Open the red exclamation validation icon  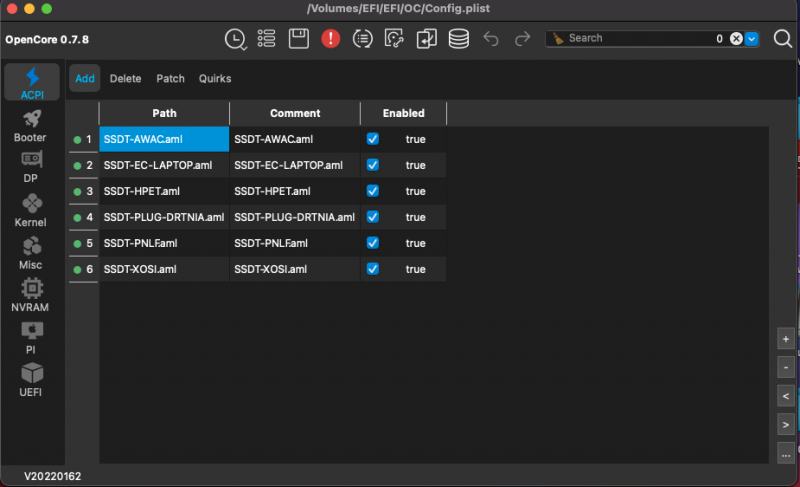click(x=331, y=39)
